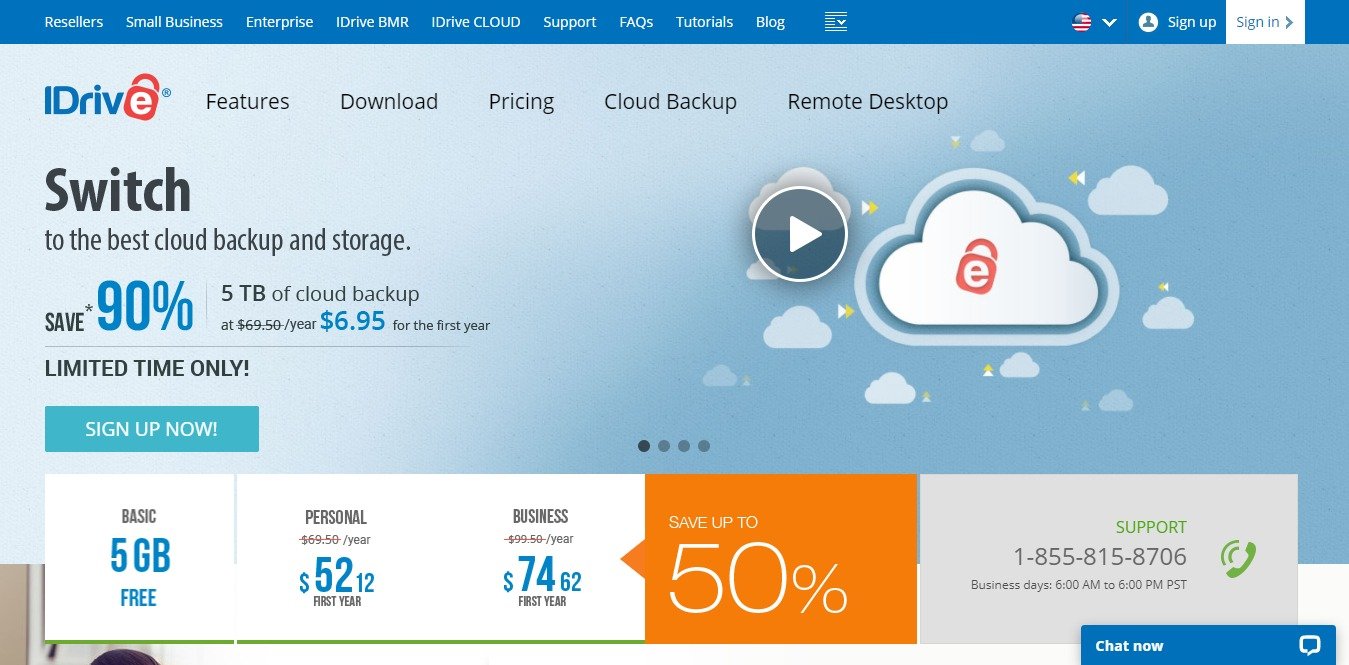
Task: Open IDrive CLOUD in top bar
Action: [476, 22]
